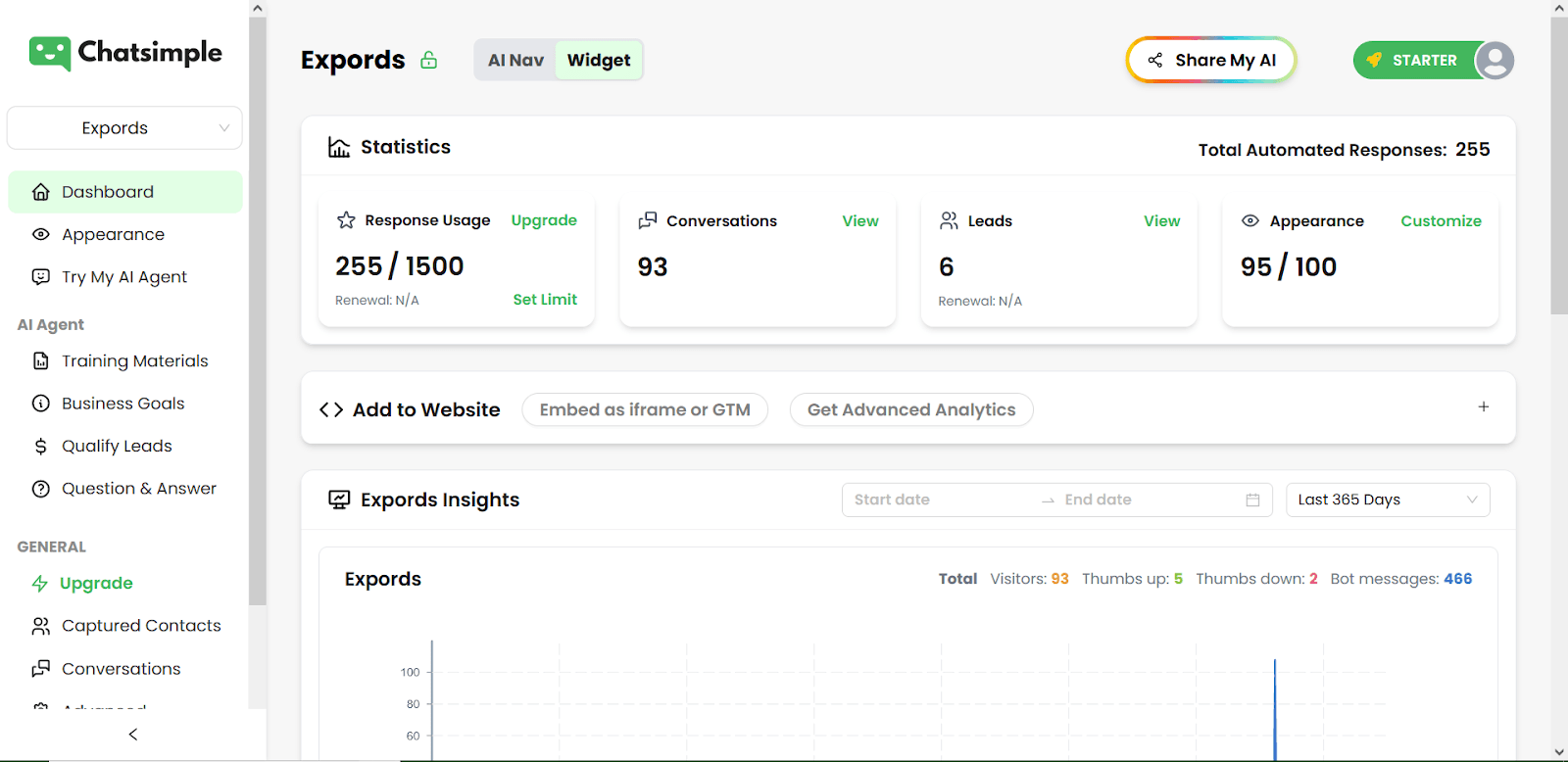
Task: Click the blue spike bar in chart
Action: 1275,710
